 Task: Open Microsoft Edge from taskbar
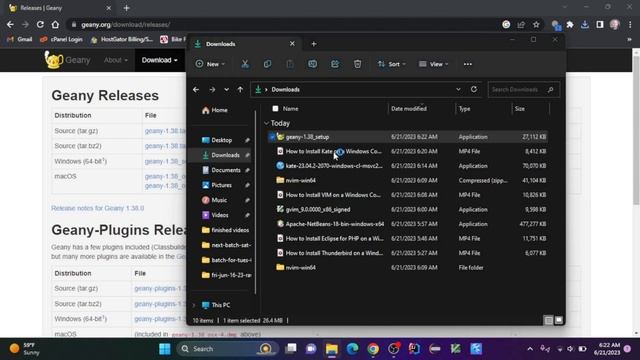pos(352,349)
